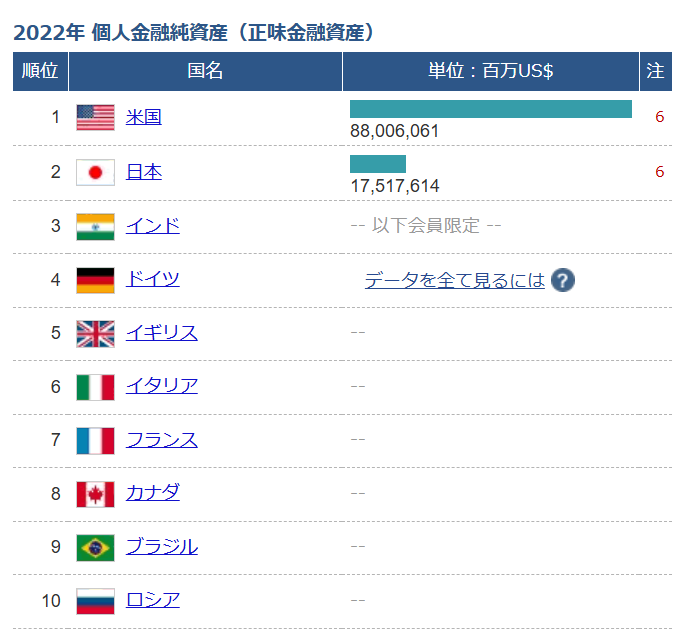
Task: Click the India flag icon
Action: pyautogui.click(x=95, y=226)
